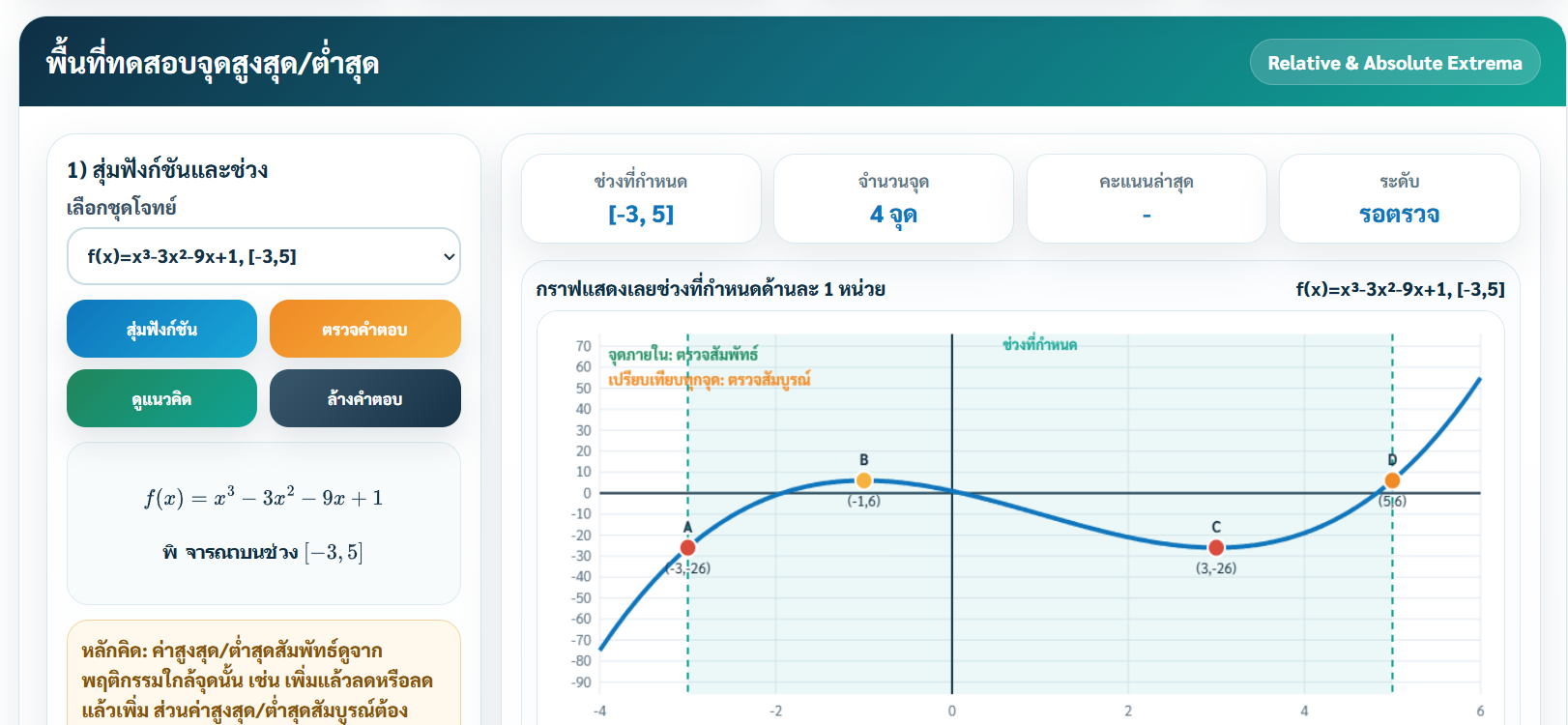Click the เลือกชุดโจทย์ label

(x=122, y=208)
